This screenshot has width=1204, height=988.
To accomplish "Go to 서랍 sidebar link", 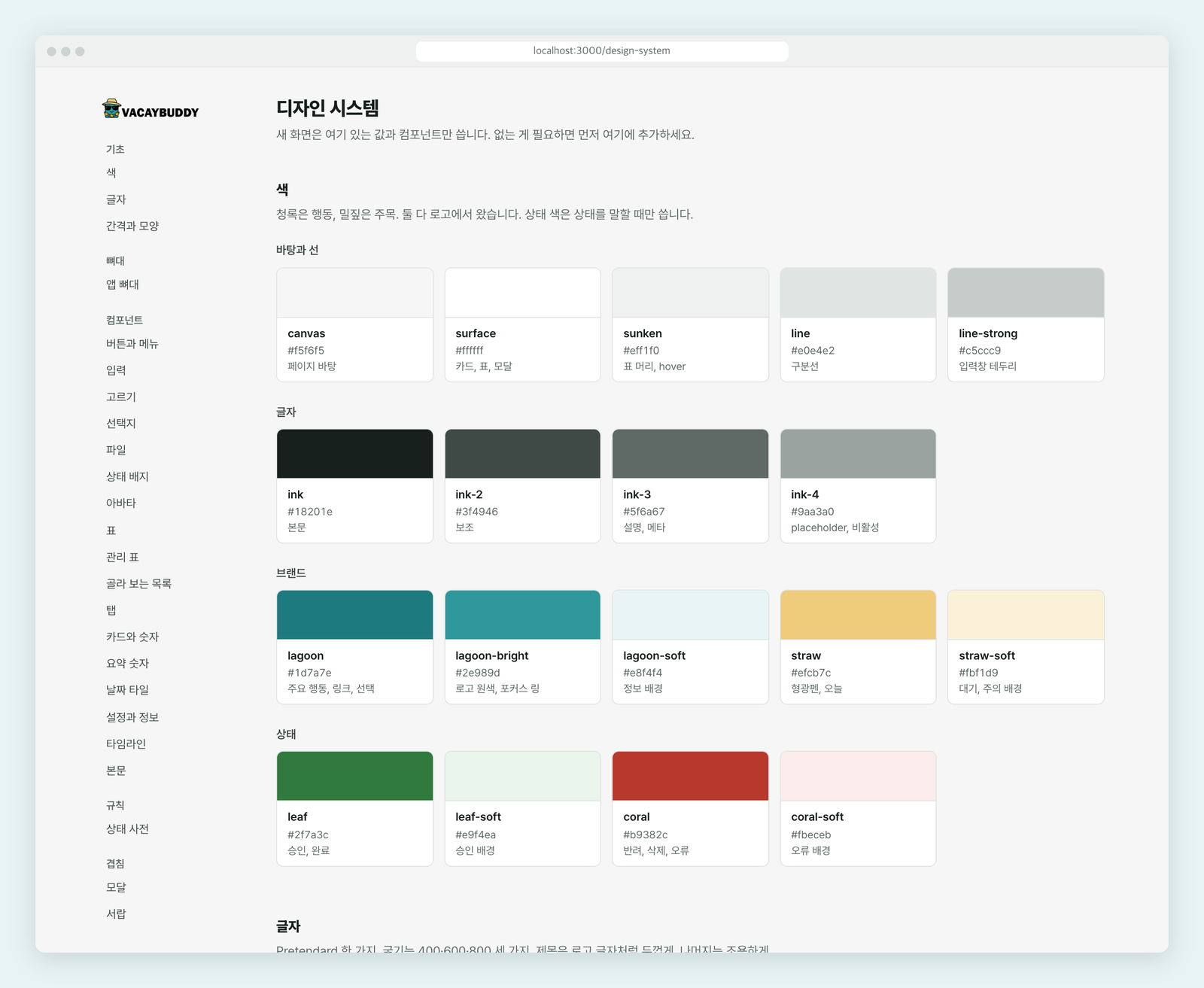I will (116, 914).
